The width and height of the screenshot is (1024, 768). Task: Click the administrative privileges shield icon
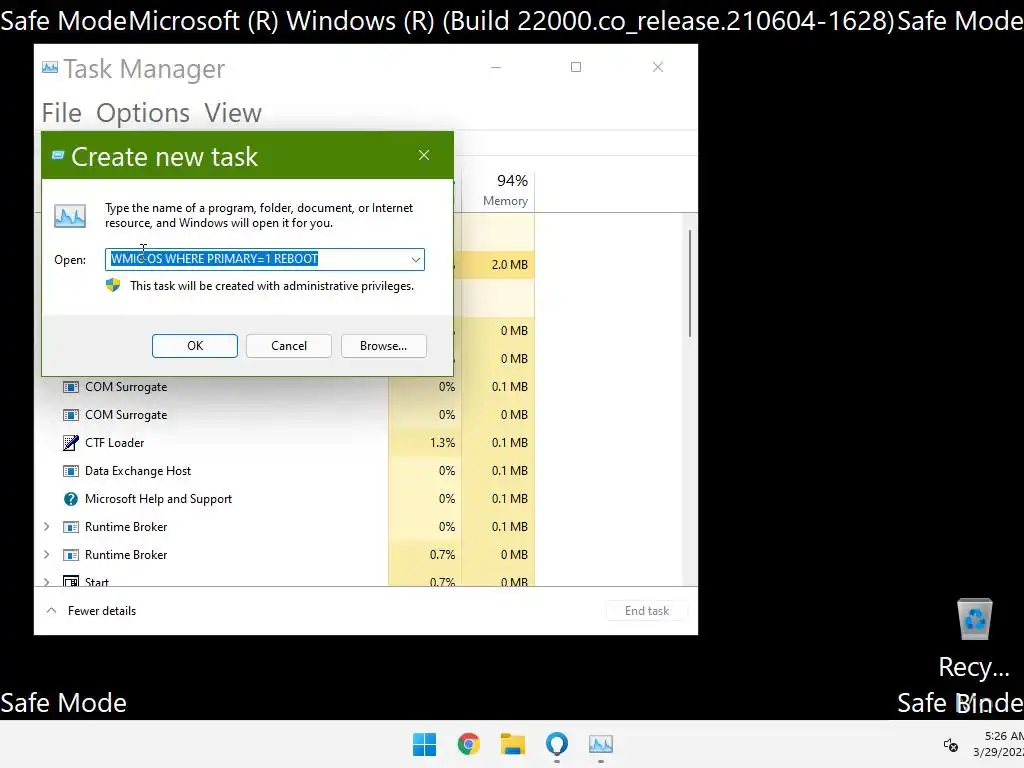[x=113, y=285]
